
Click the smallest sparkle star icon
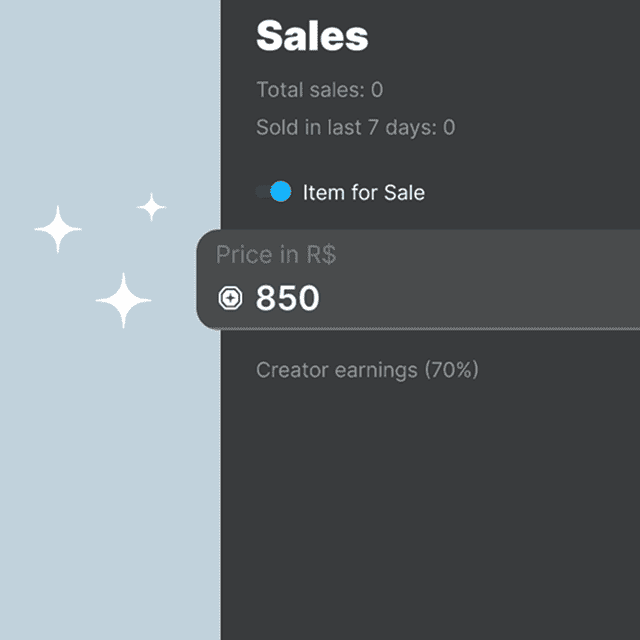151,207
